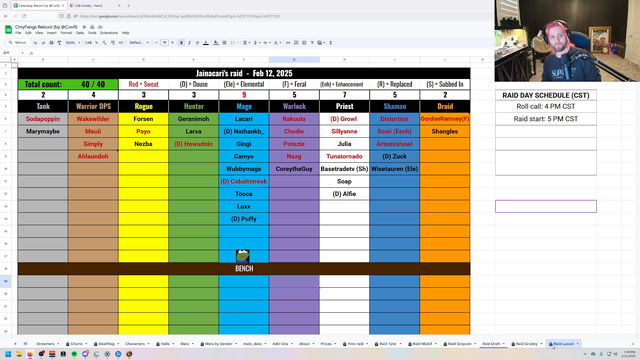
Task: Switch to the Streamers sheet tab
Action: click(45, 344)
